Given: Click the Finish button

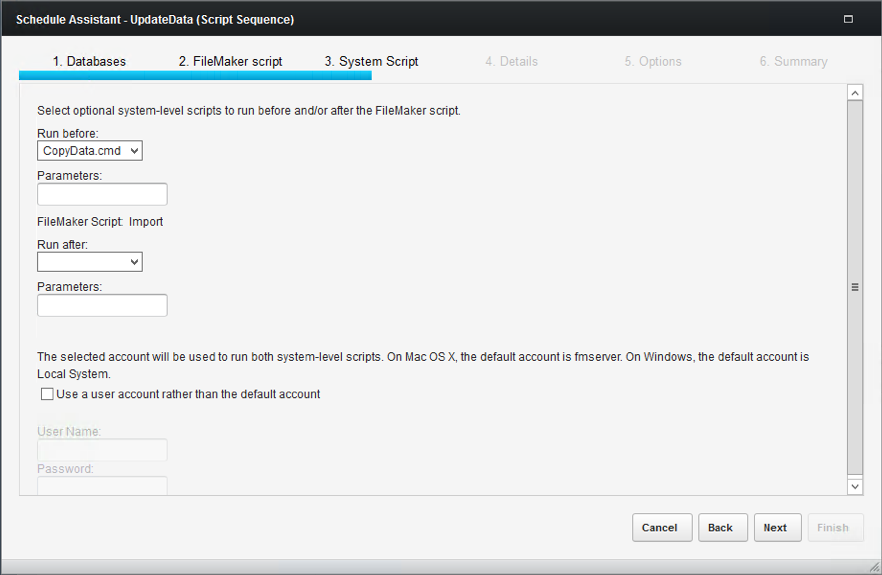Looking at the screenshot, I should [x=835, y=528].
